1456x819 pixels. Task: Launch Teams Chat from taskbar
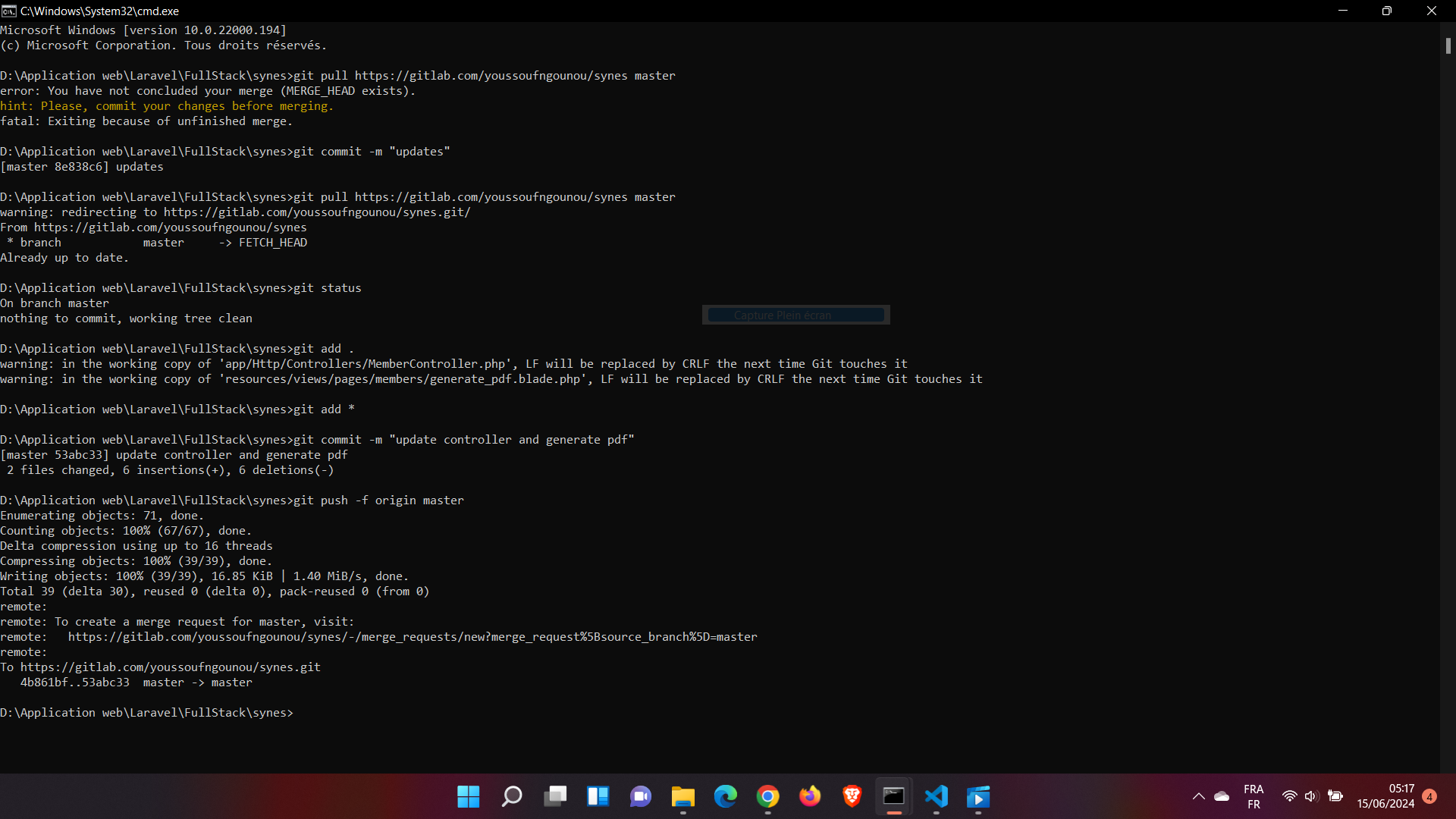(641, 796)
